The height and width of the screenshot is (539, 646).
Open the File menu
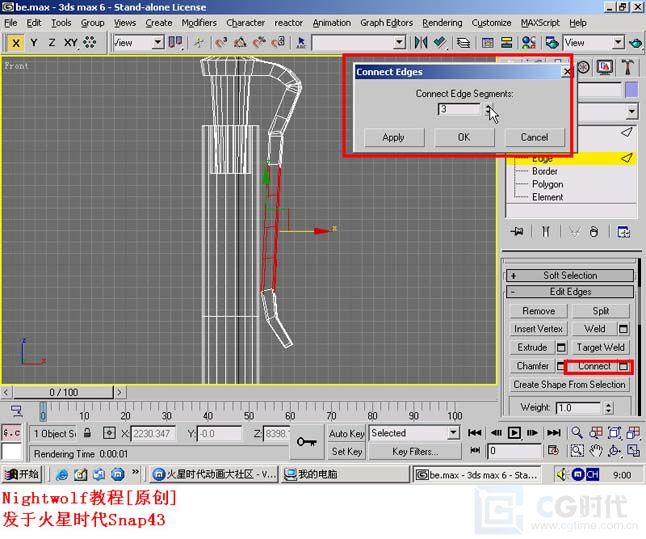point(11,23)
